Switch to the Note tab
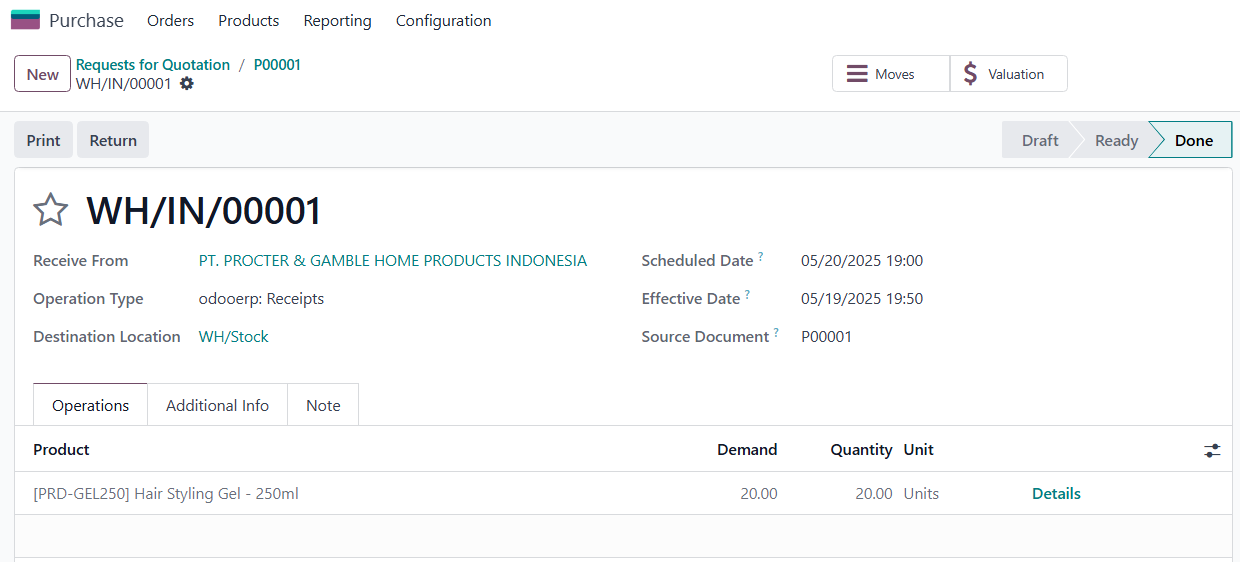This screenshot has width=1240, height=562. click(323, 405)
